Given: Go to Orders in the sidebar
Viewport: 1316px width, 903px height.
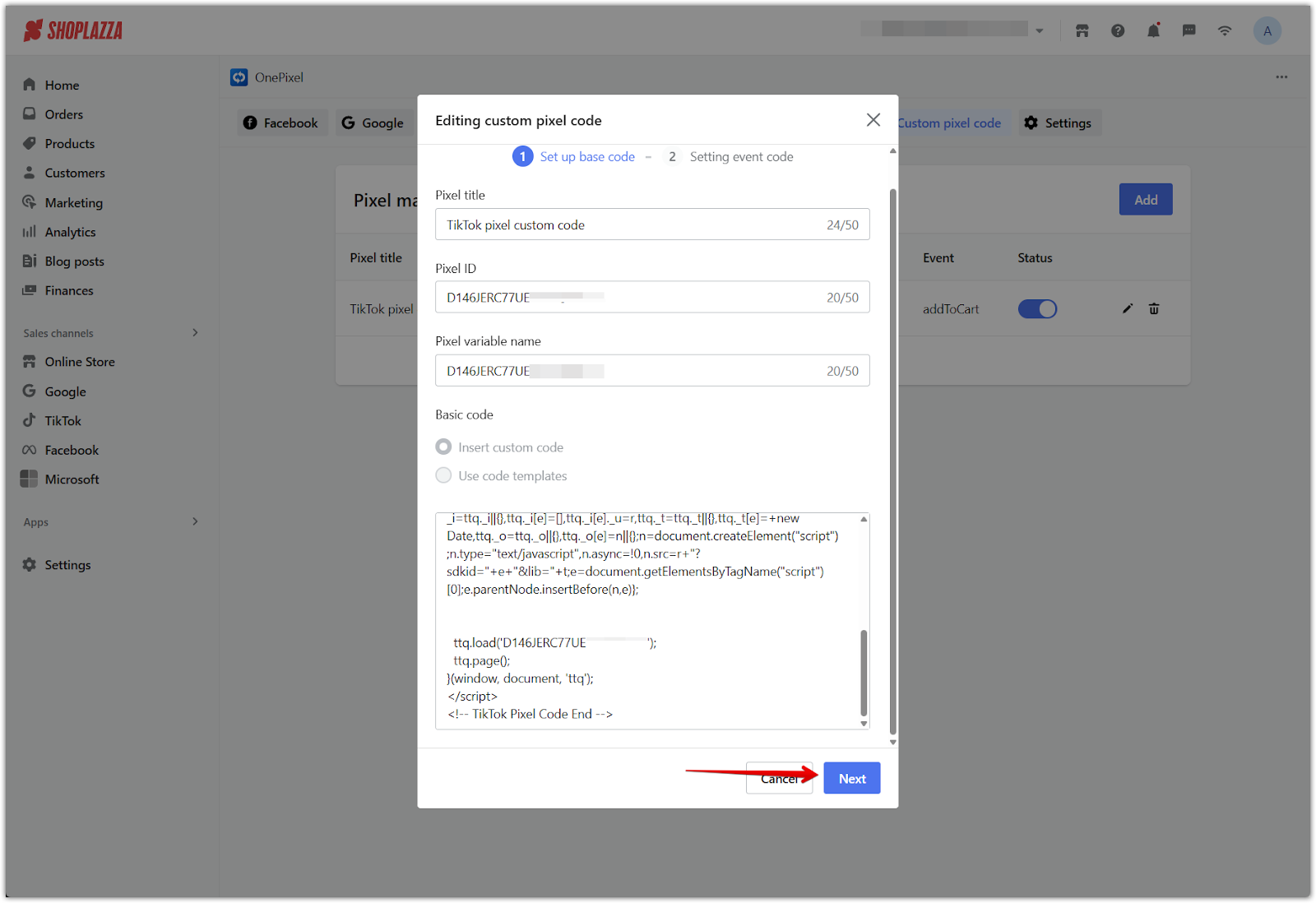Looking at the screenshot, I should 64,114.
